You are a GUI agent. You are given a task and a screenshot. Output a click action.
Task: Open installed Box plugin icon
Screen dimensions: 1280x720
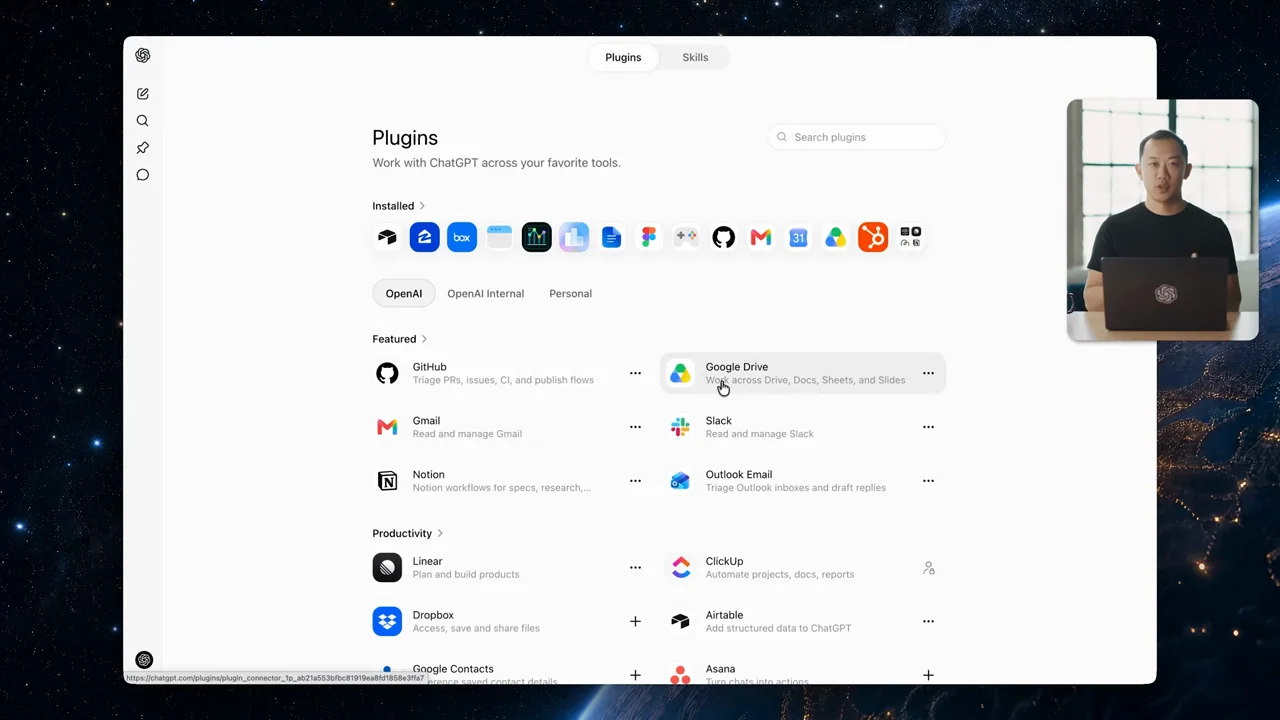[x=462, y=237]
